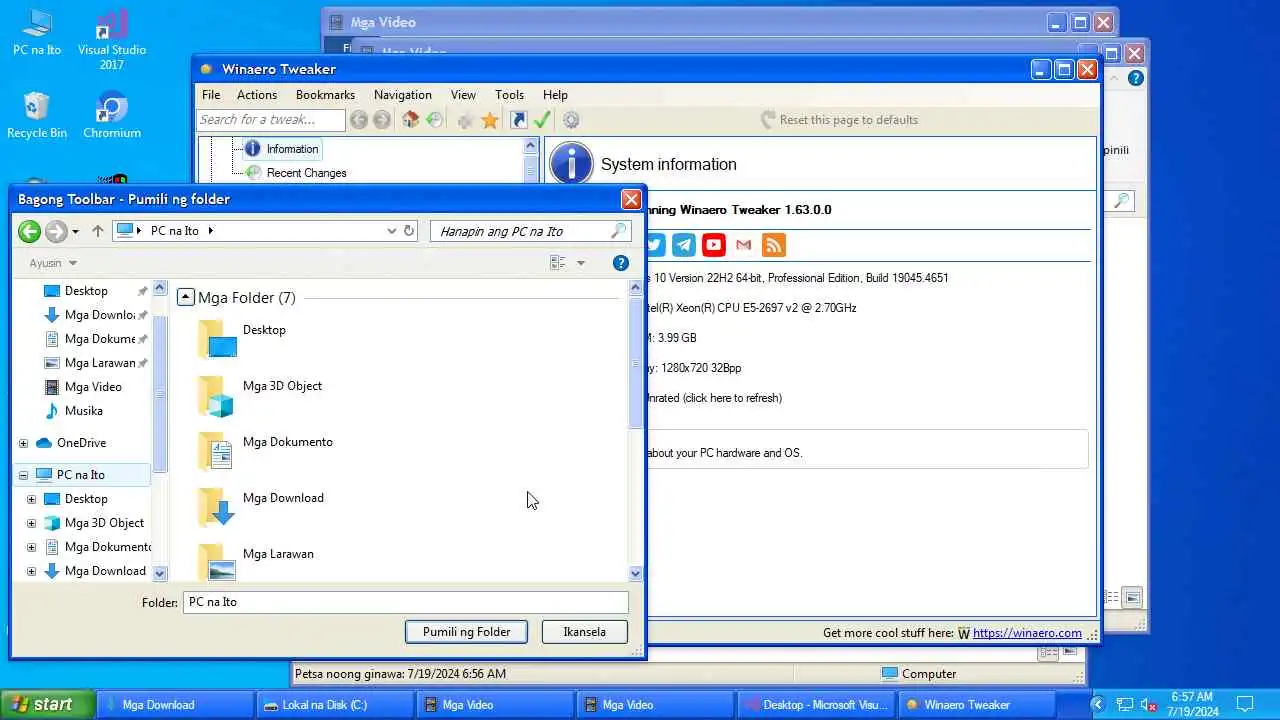Click the Pumili ng Folder button
The image size is (1280, 720).
(466, 632)
